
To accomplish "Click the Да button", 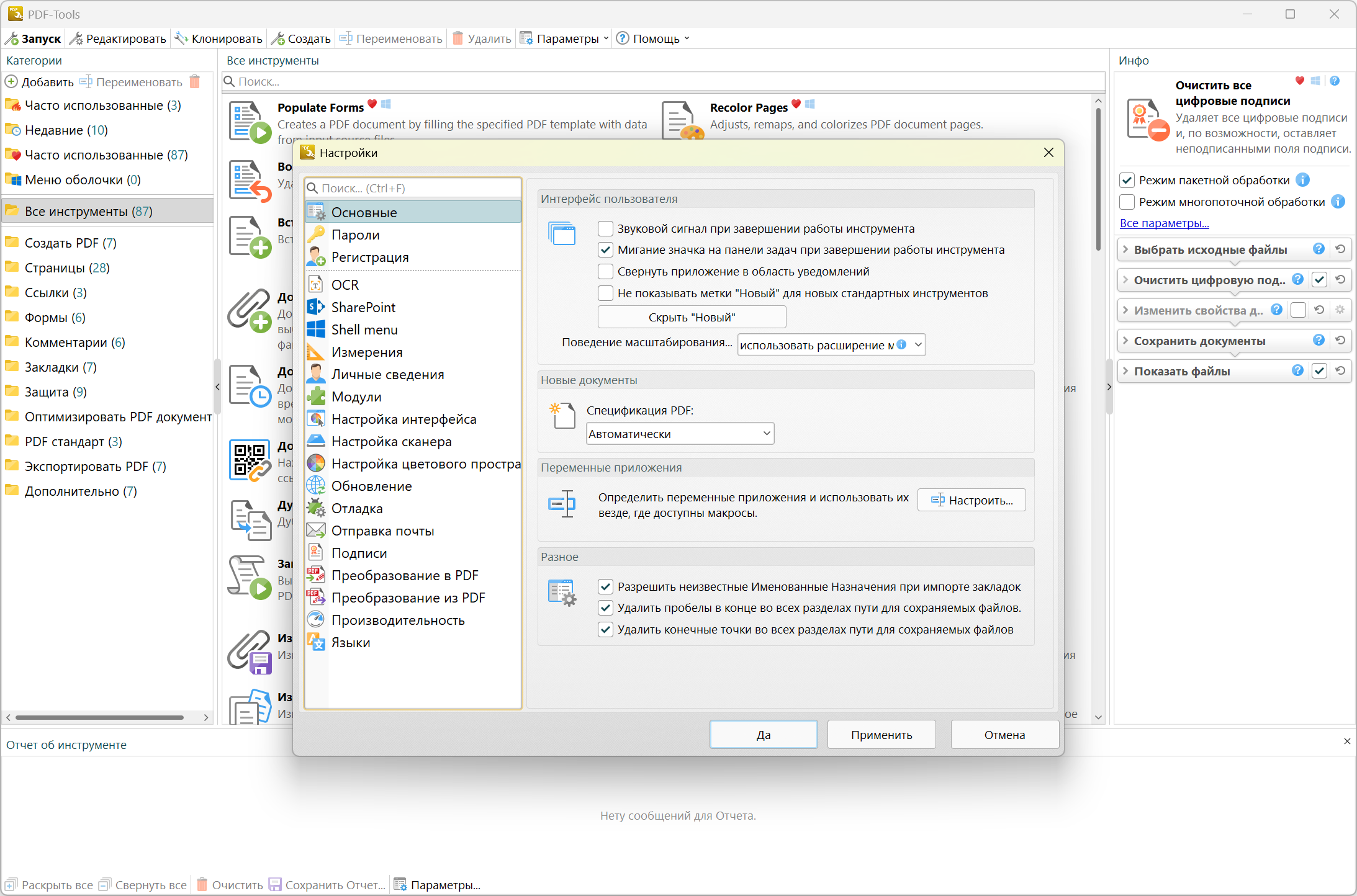I will coord(764,735).
